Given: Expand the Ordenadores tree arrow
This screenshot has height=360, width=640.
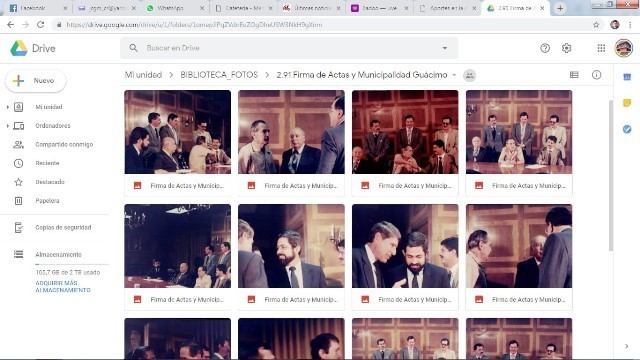Looking at the screenshot, I should pyautogui.click(x=7, y=126).
